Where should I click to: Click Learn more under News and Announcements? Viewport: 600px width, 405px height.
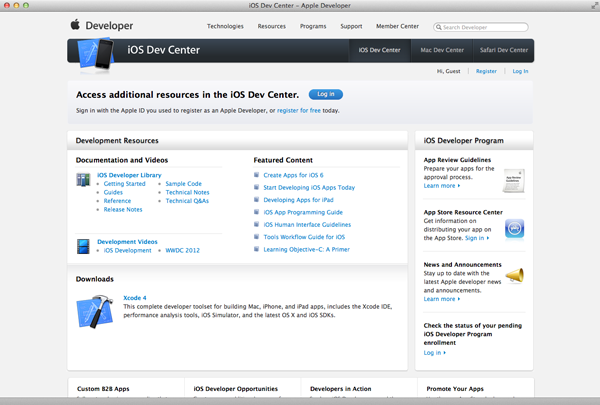coord(442,299)
